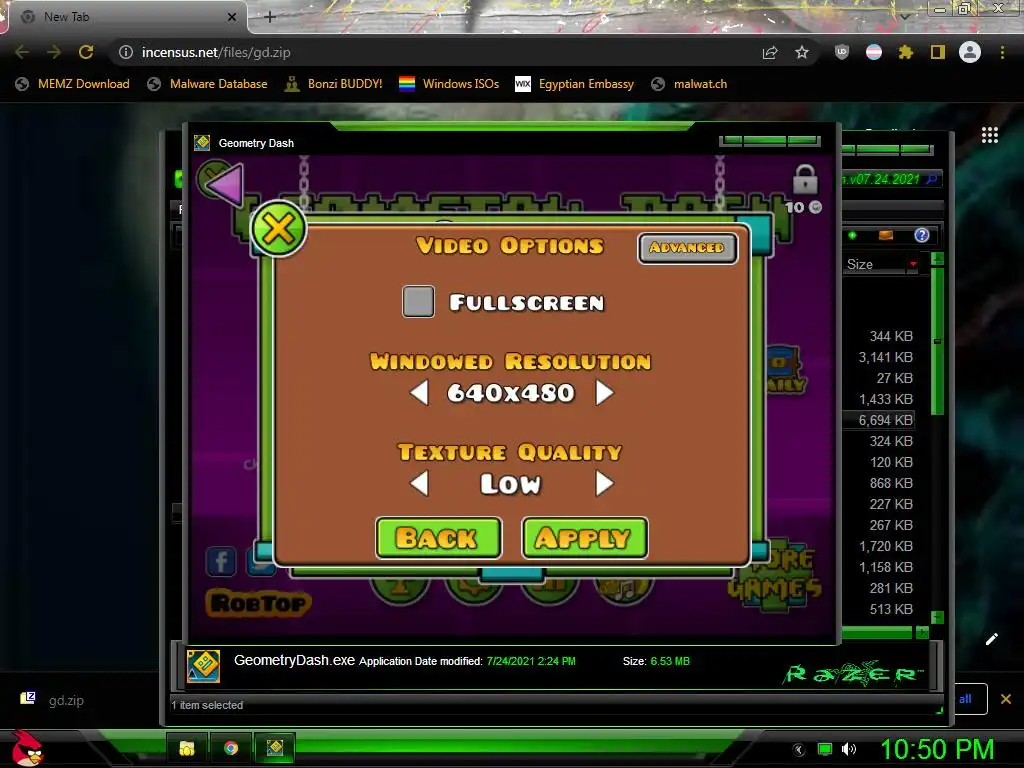Go back in Chrome
The width and height of the screenshot is (1024, 768).
[22, 52]
